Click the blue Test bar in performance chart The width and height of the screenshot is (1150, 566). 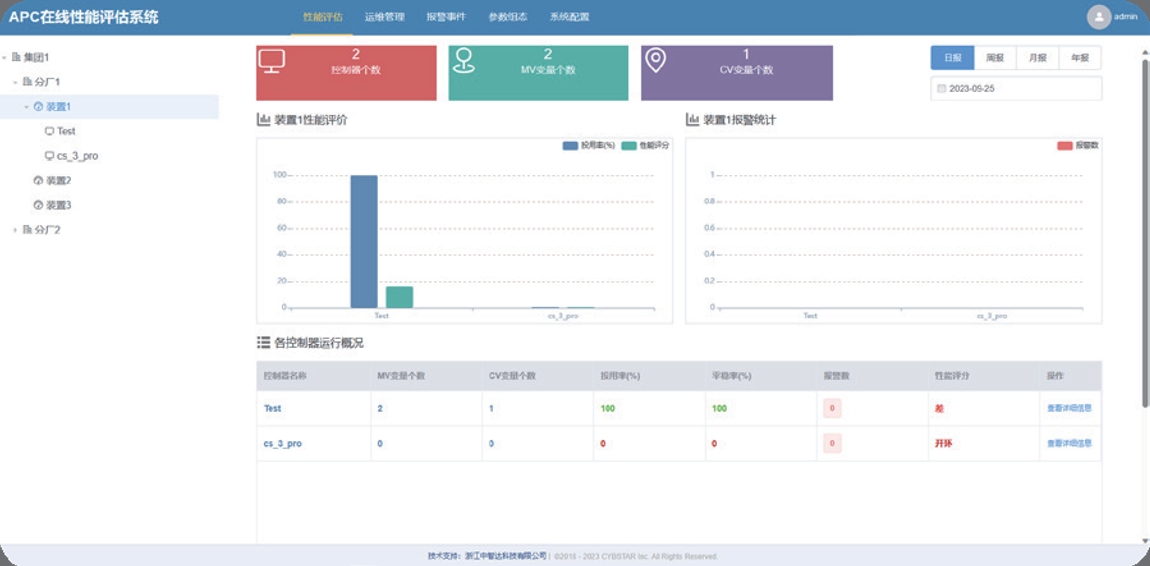pos(364,241)
